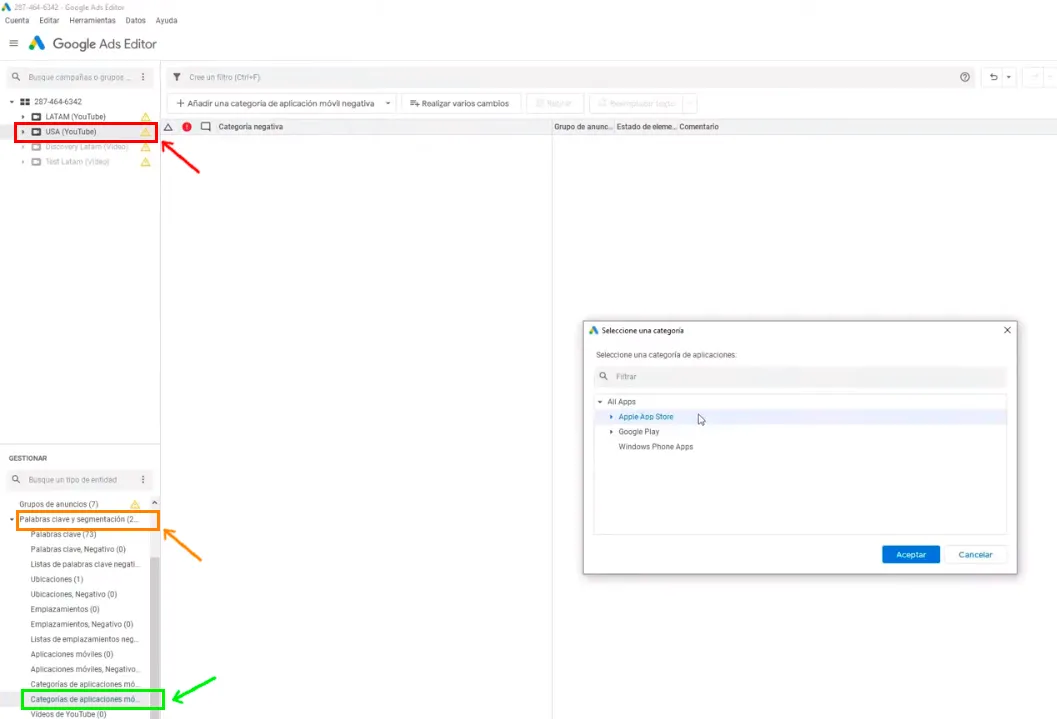Click the filter funnel icon
The height and width of the screenshot is (719, 1057).
tap(177, 77)
